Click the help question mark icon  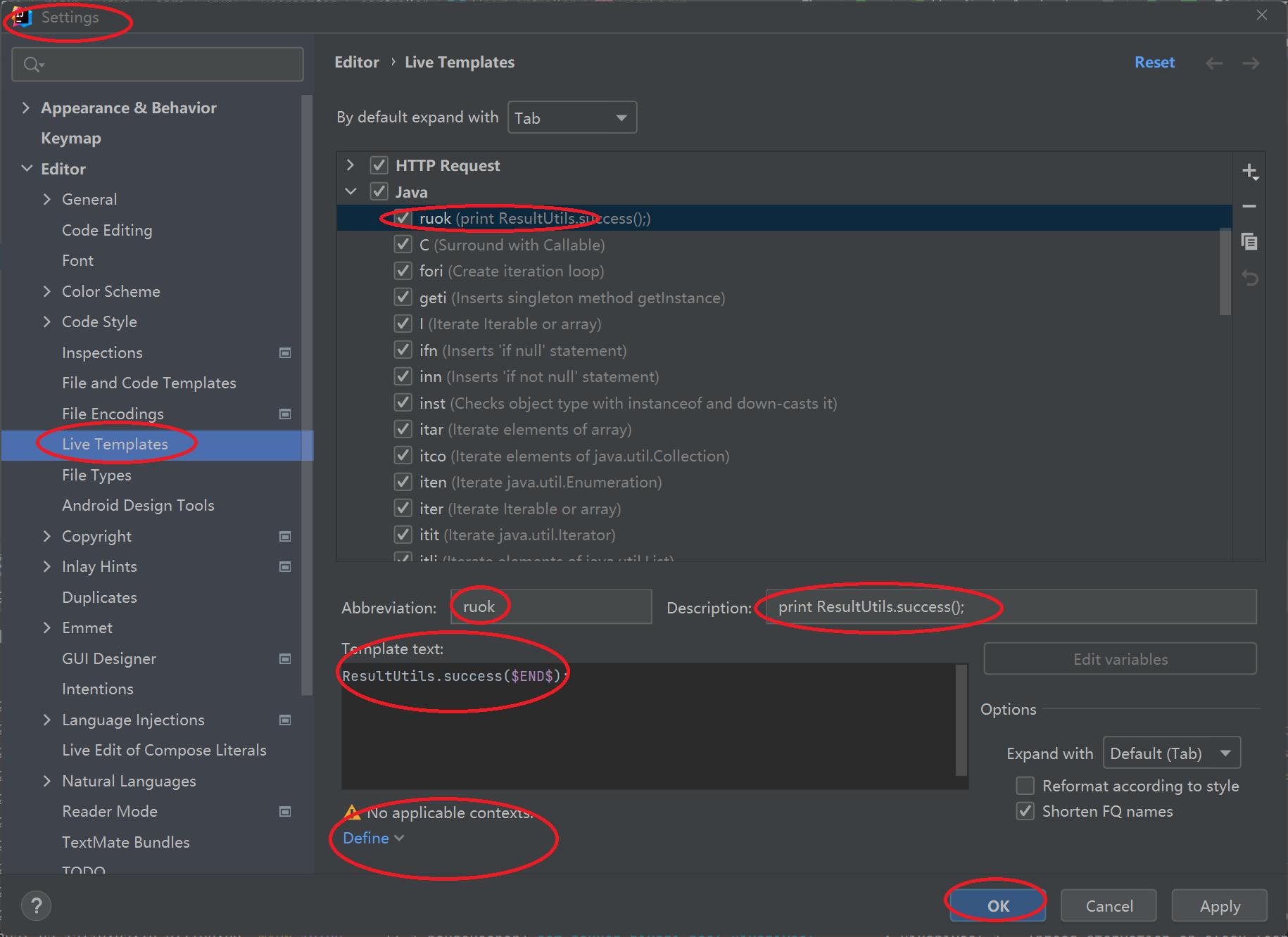(x=37, y=905)
